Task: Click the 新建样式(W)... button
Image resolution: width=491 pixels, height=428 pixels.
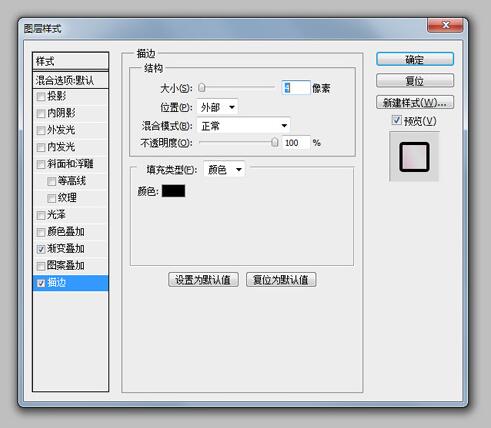Action: click(x=415, y=102)
